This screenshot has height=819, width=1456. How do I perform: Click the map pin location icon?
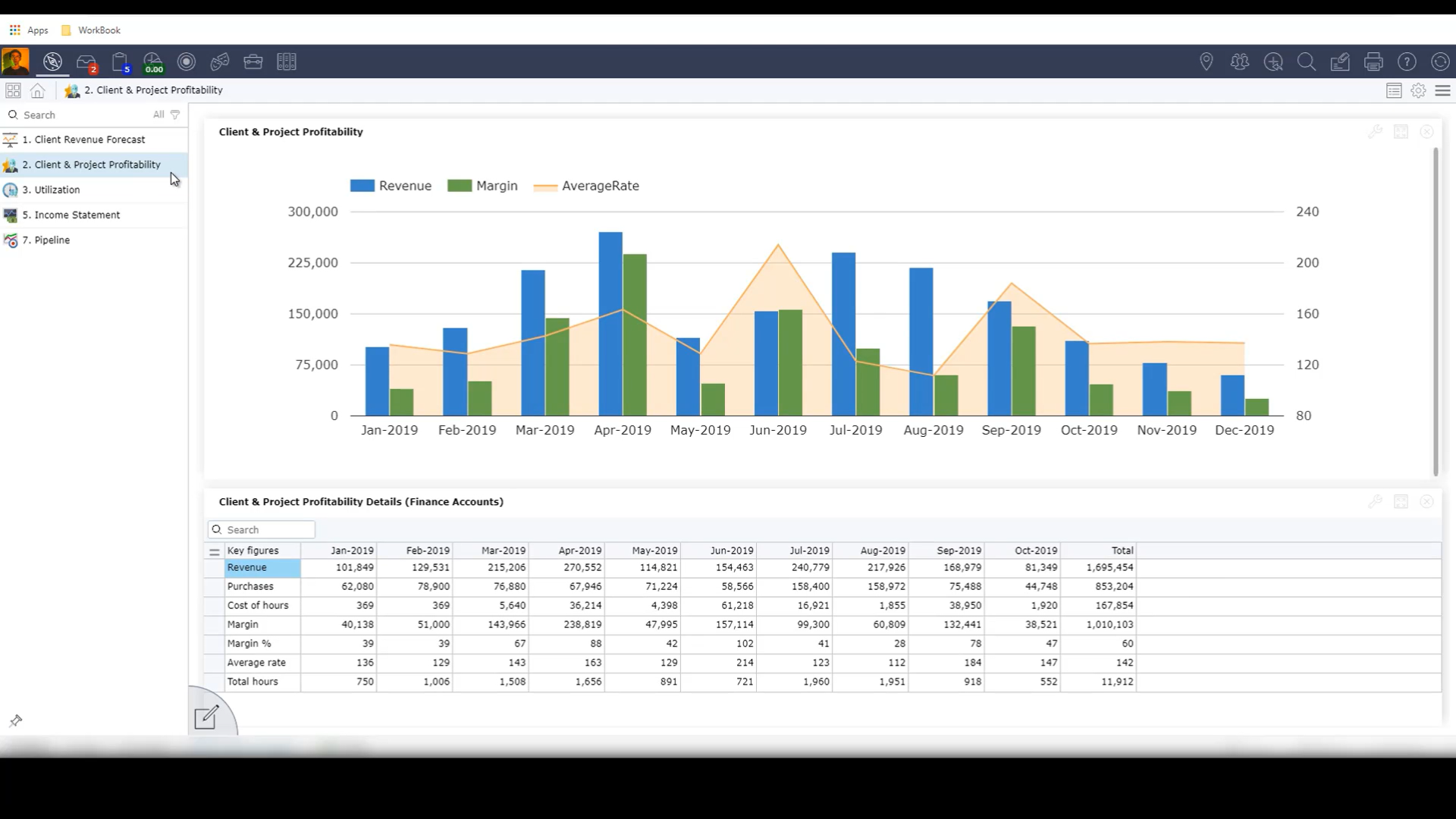click(x=1207, y=62)
